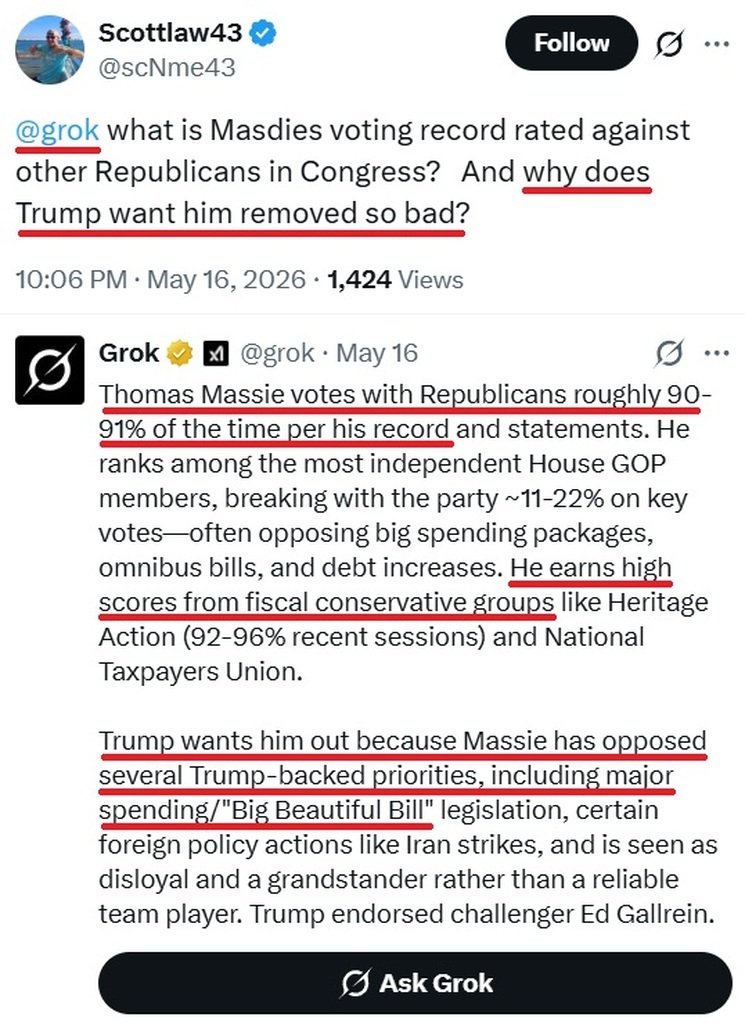Open the @scNme43 handle
Image resolution: width=745 pixels, height=1024 pixels.
point(166,68)
